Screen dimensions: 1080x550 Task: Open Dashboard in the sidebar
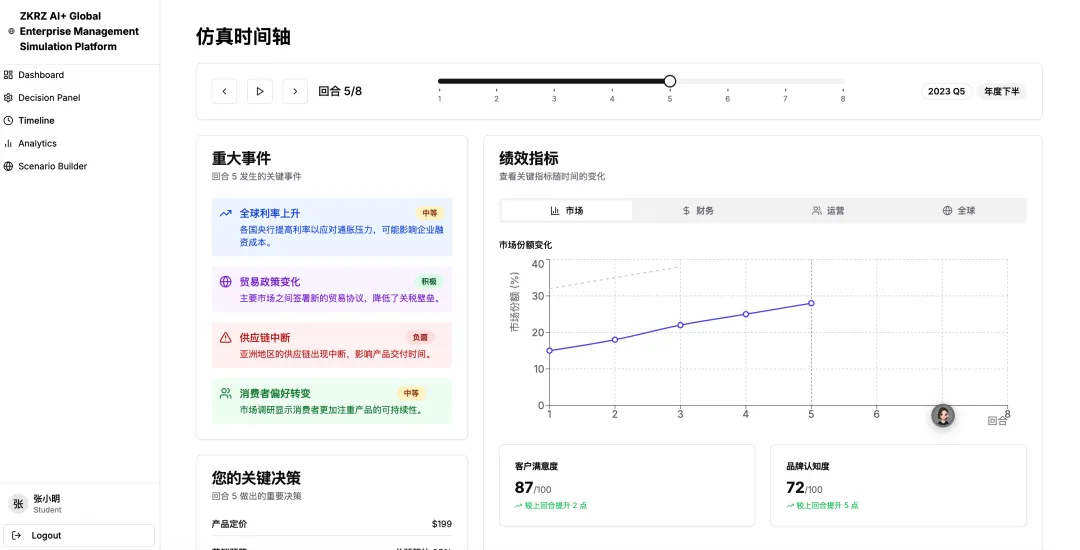tap(41, 75)
